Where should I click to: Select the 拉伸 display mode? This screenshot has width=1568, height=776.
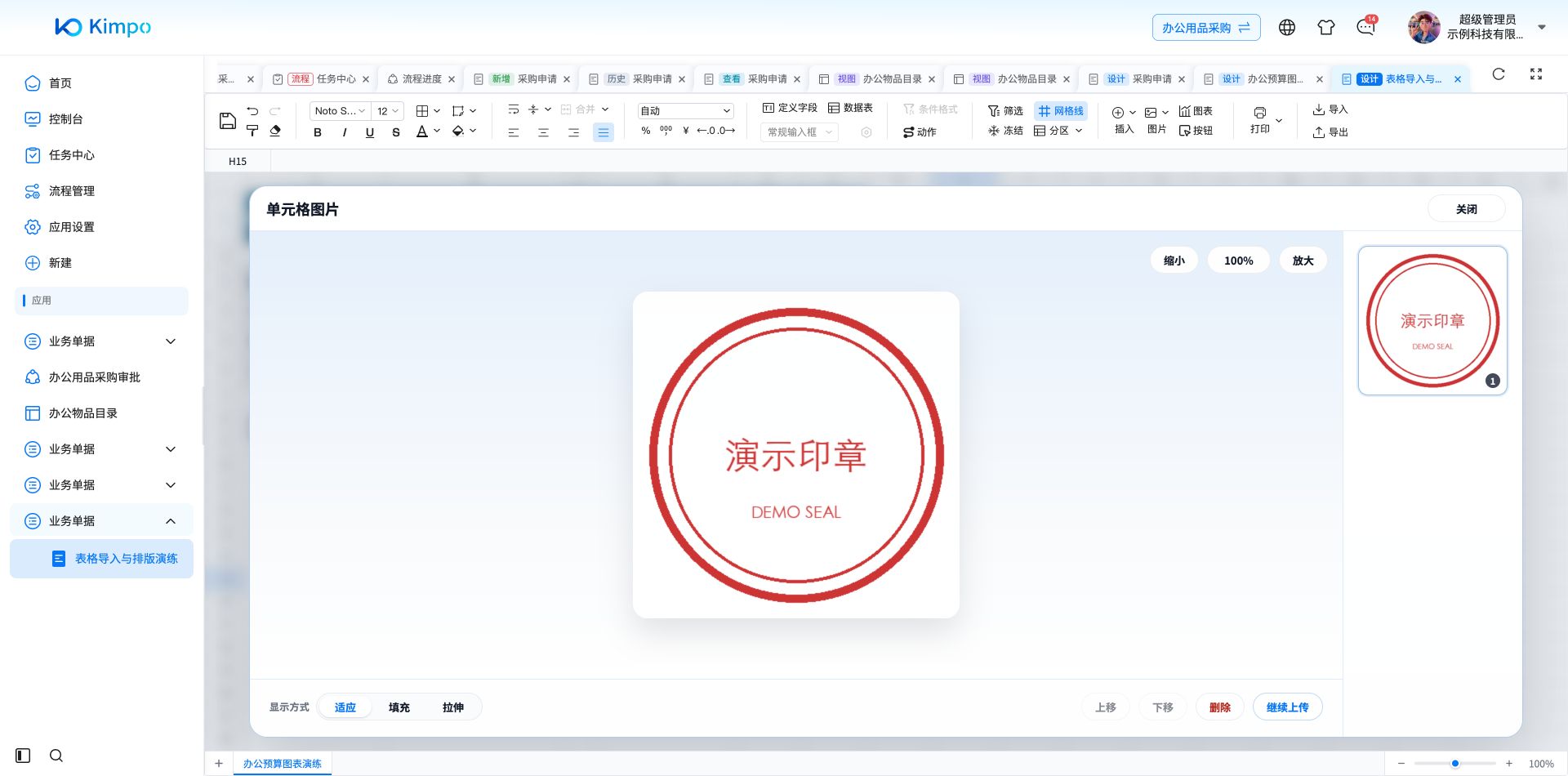point(453,707)
